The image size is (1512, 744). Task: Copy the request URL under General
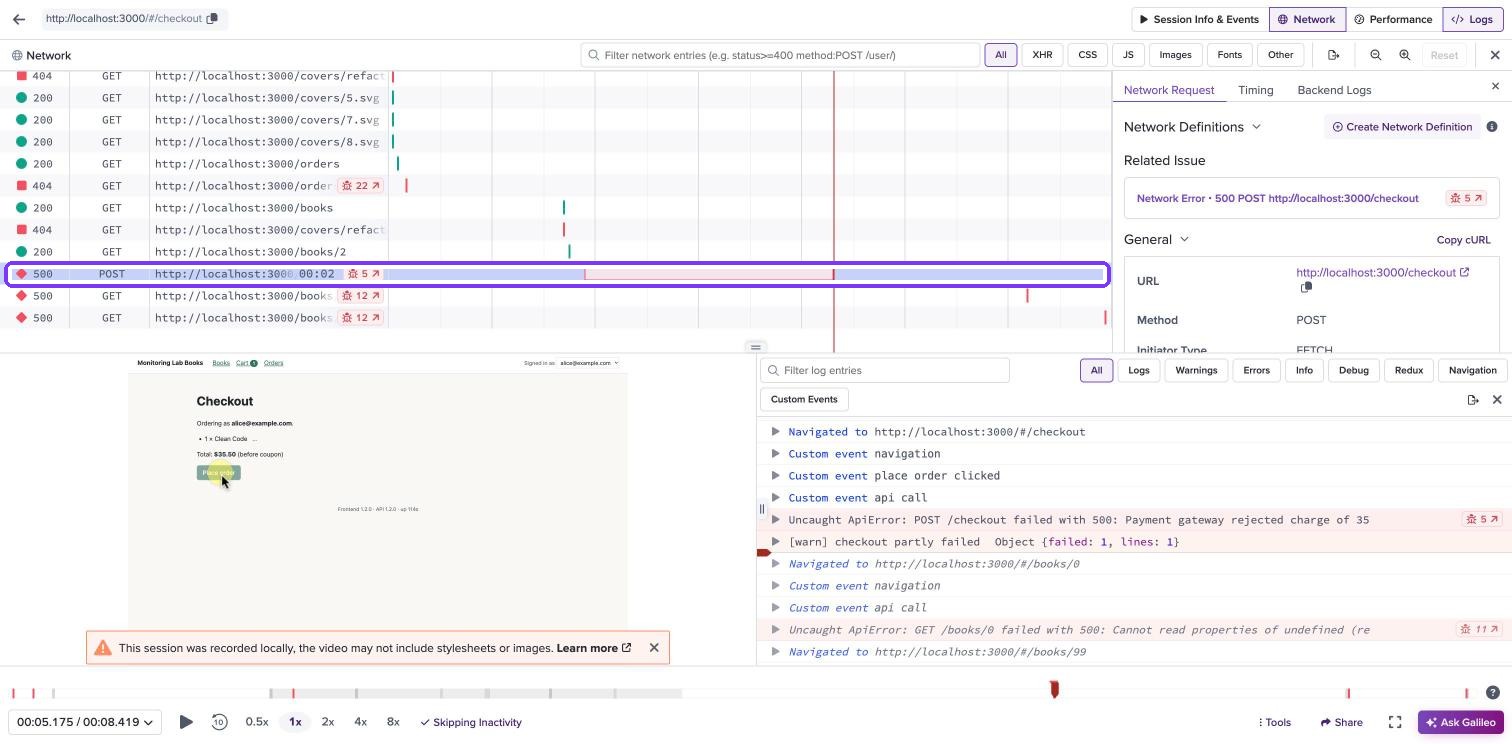click(1306, 288)
